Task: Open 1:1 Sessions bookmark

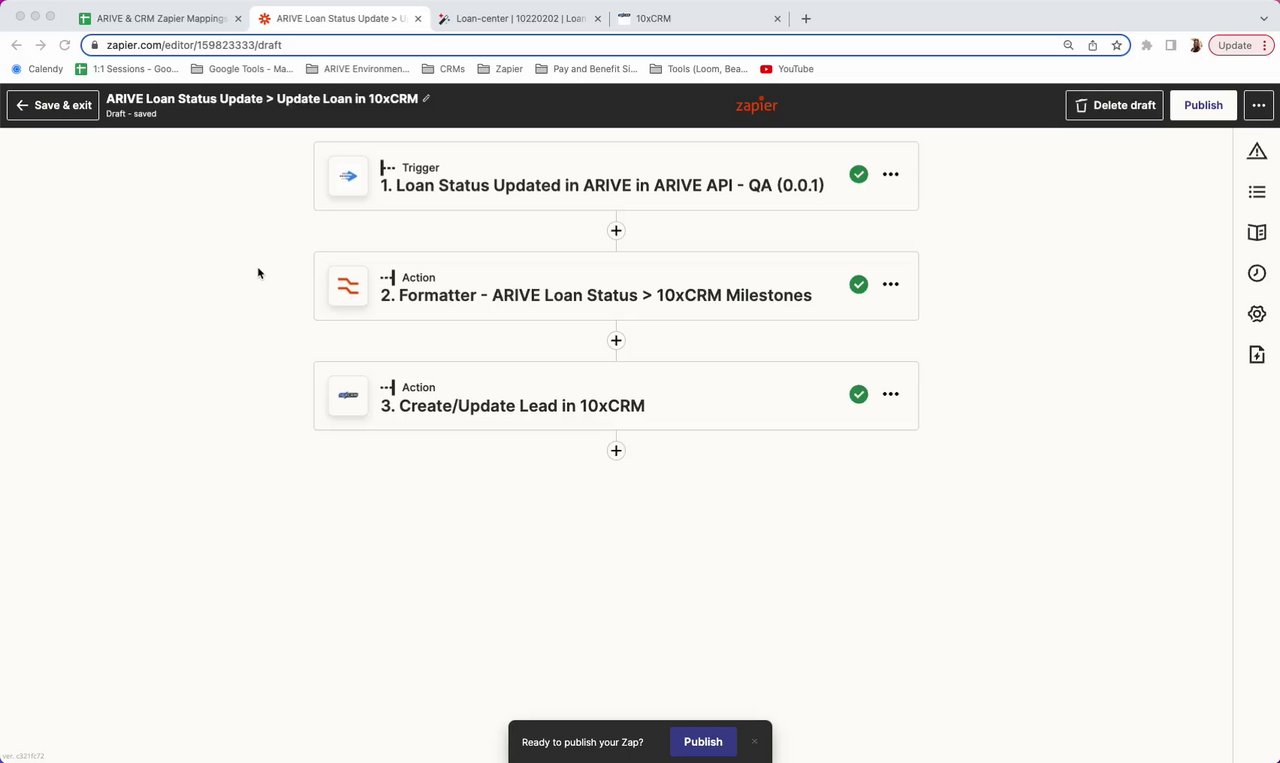Action: (x=127, y=69)
